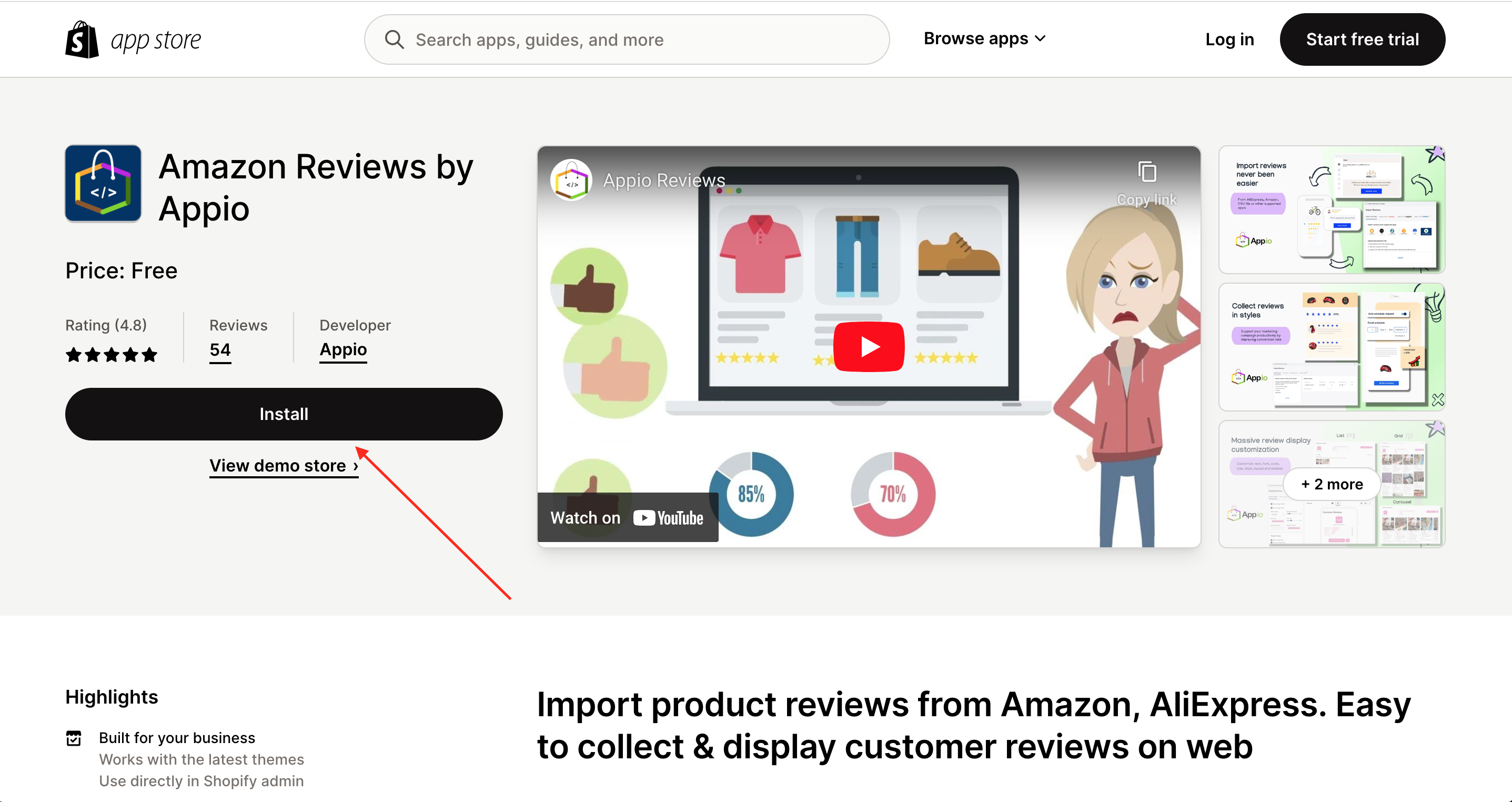1512x802 pixels.
Task: Play the Appio Reviews YouTube video
Action: click(869, 346)
